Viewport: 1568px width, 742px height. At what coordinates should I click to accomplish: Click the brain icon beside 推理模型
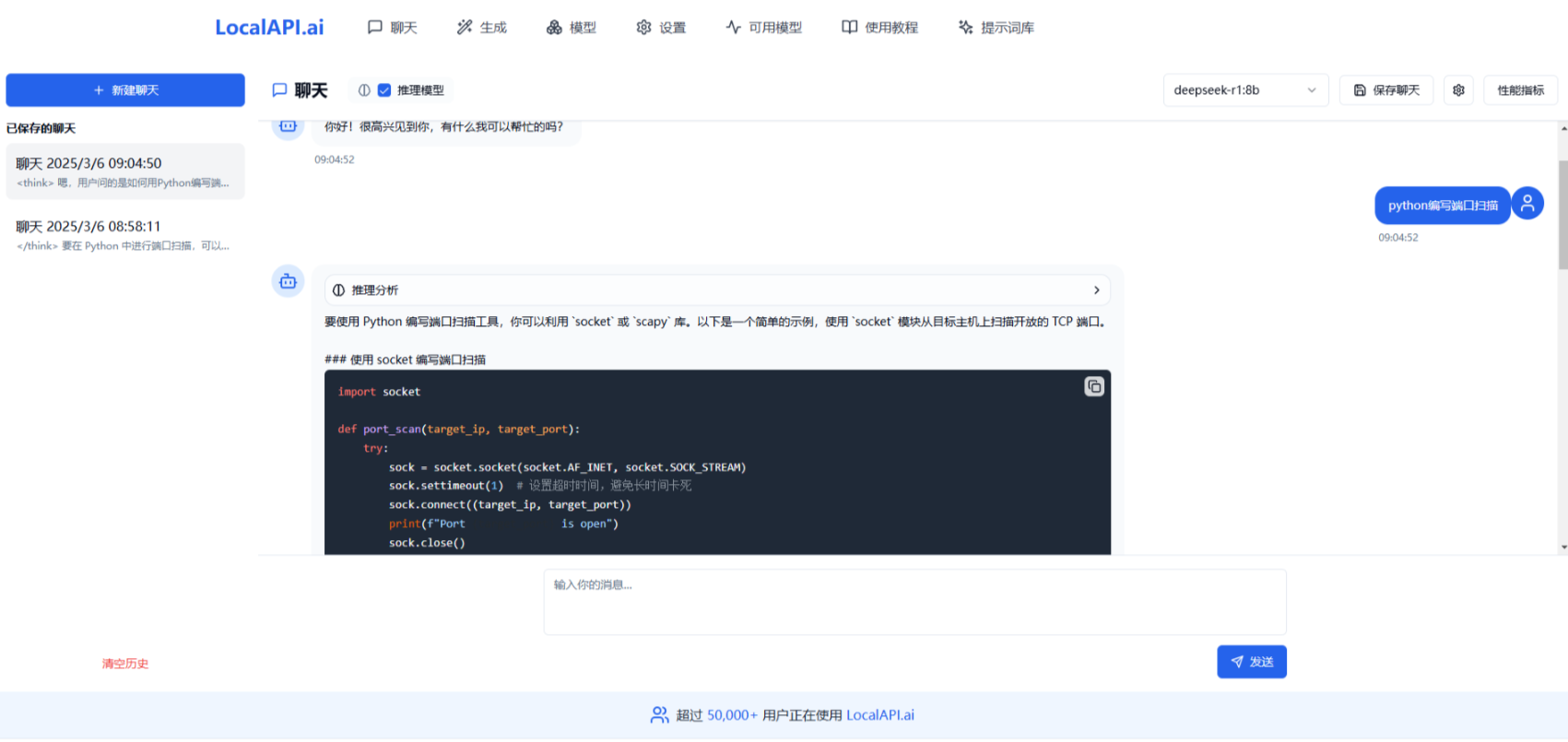point(364,90)
